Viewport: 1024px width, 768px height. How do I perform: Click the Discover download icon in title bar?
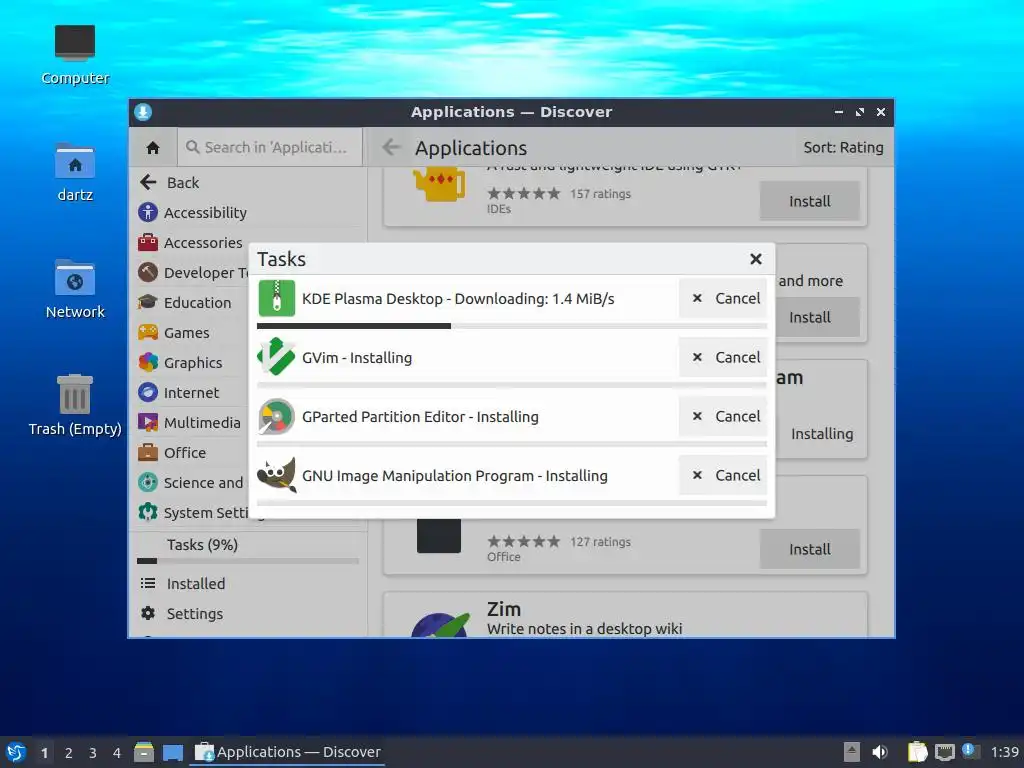tap(143, 112)
